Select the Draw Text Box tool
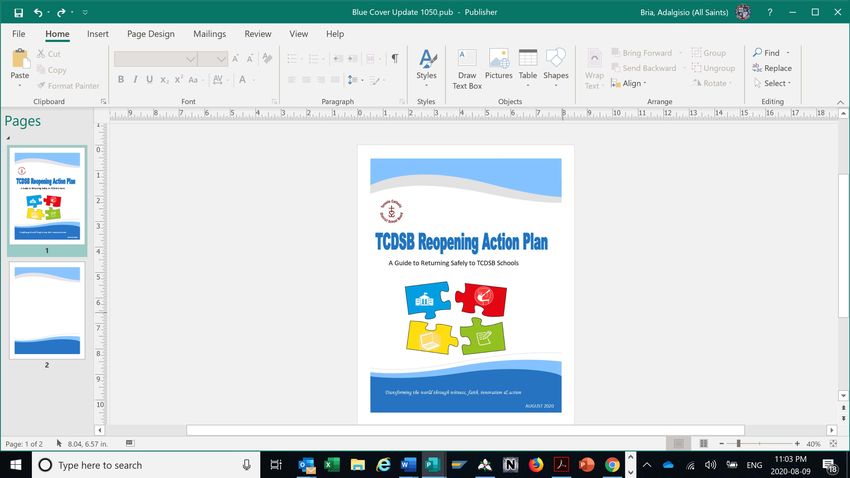Viewport: 850px width, 478px height. click(467, 69)
